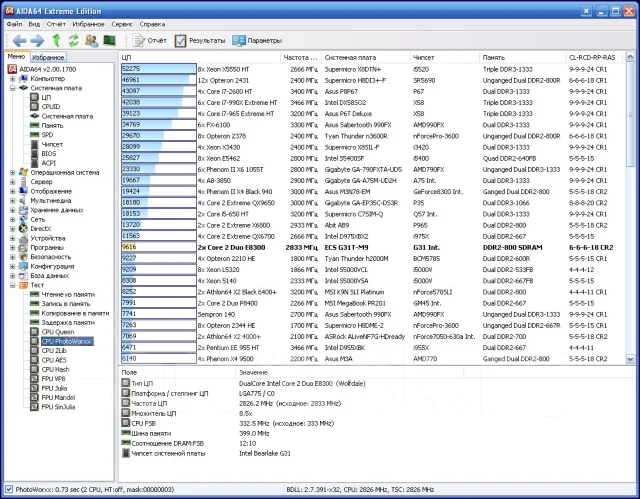Click the green Refresh icon
The height and width of the screenshot is (499, 640).
(73, 40)
